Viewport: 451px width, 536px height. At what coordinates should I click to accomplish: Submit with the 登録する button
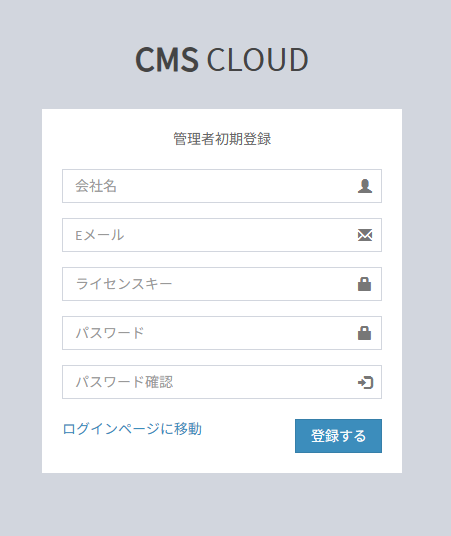pyautogui.click(x=338, y=436)
